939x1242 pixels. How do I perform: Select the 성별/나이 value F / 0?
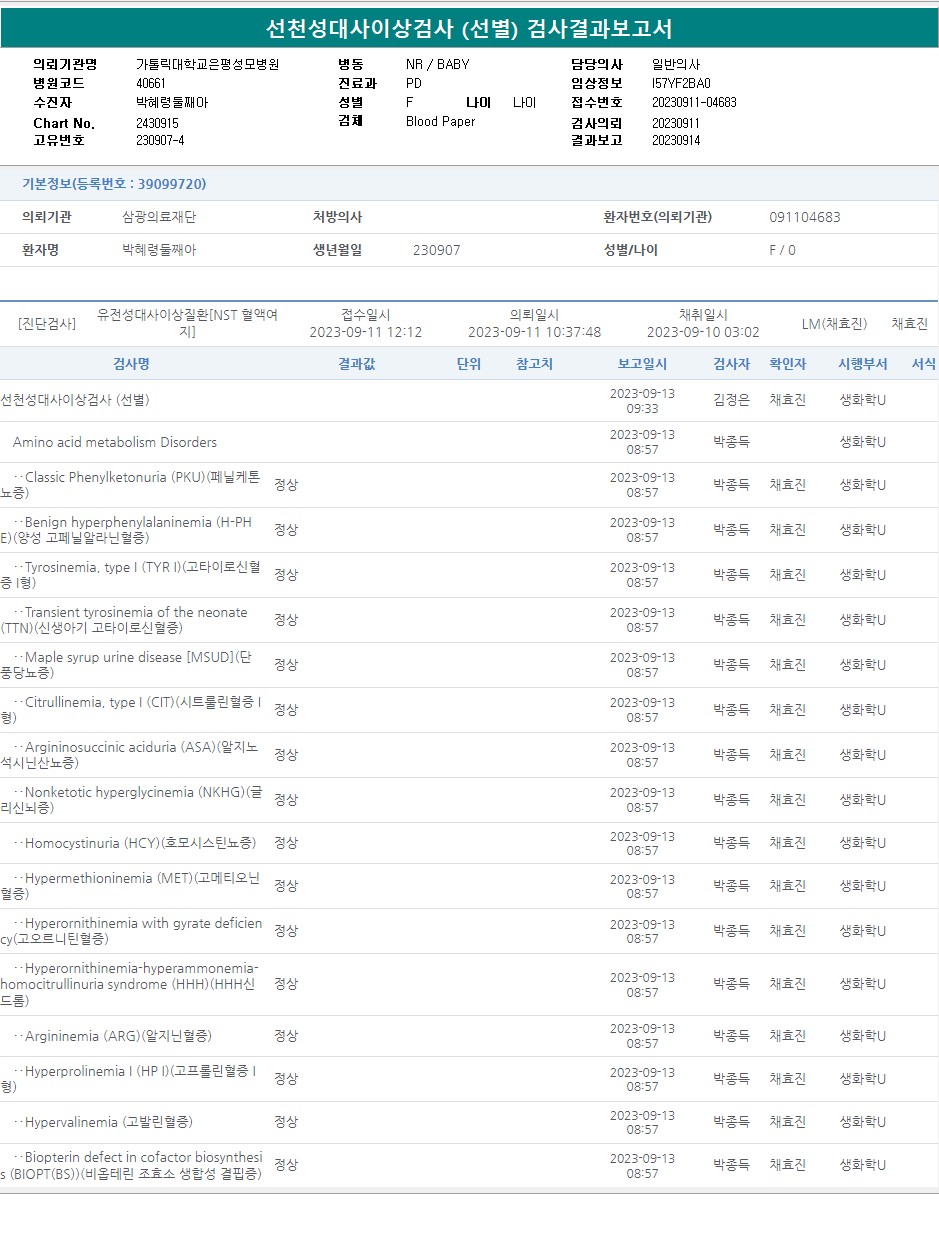pos(782,250)
